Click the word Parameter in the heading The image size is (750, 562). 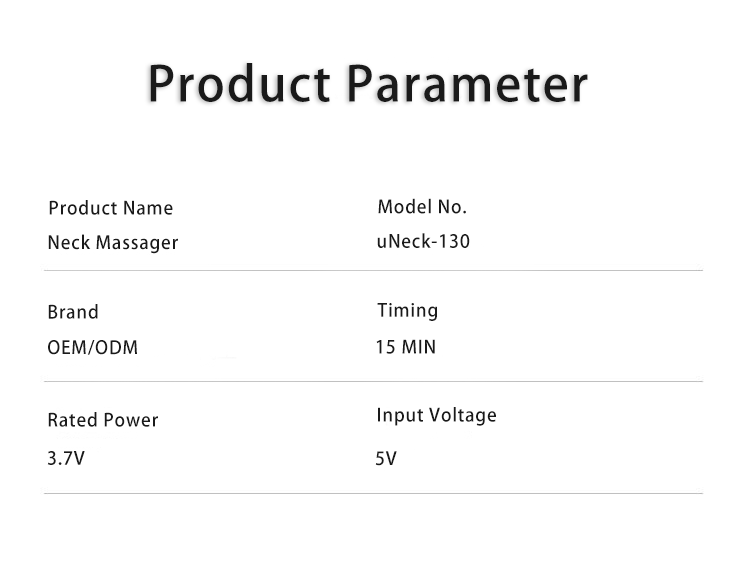[x=467, y=84]
